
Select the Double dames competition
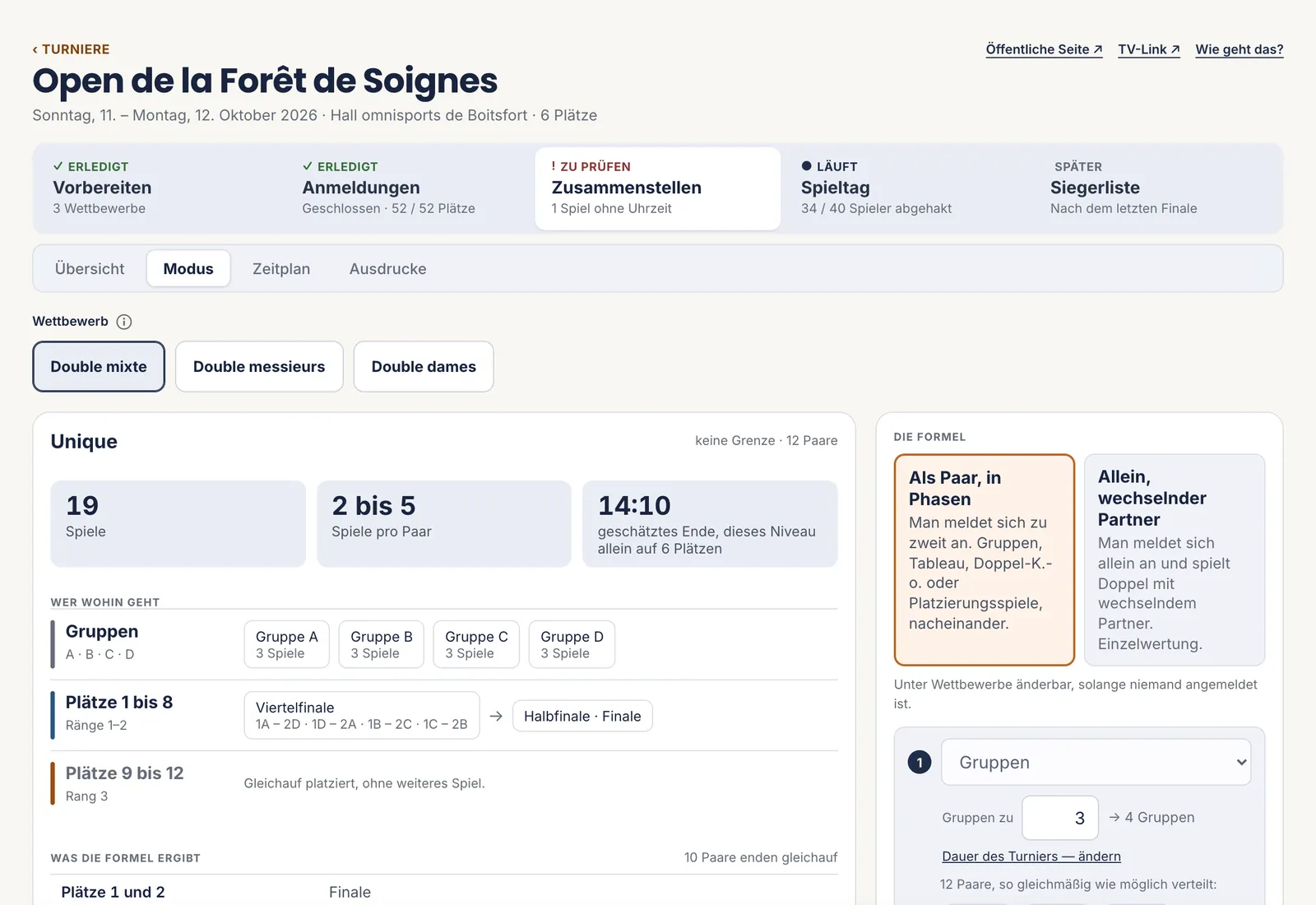424,367
